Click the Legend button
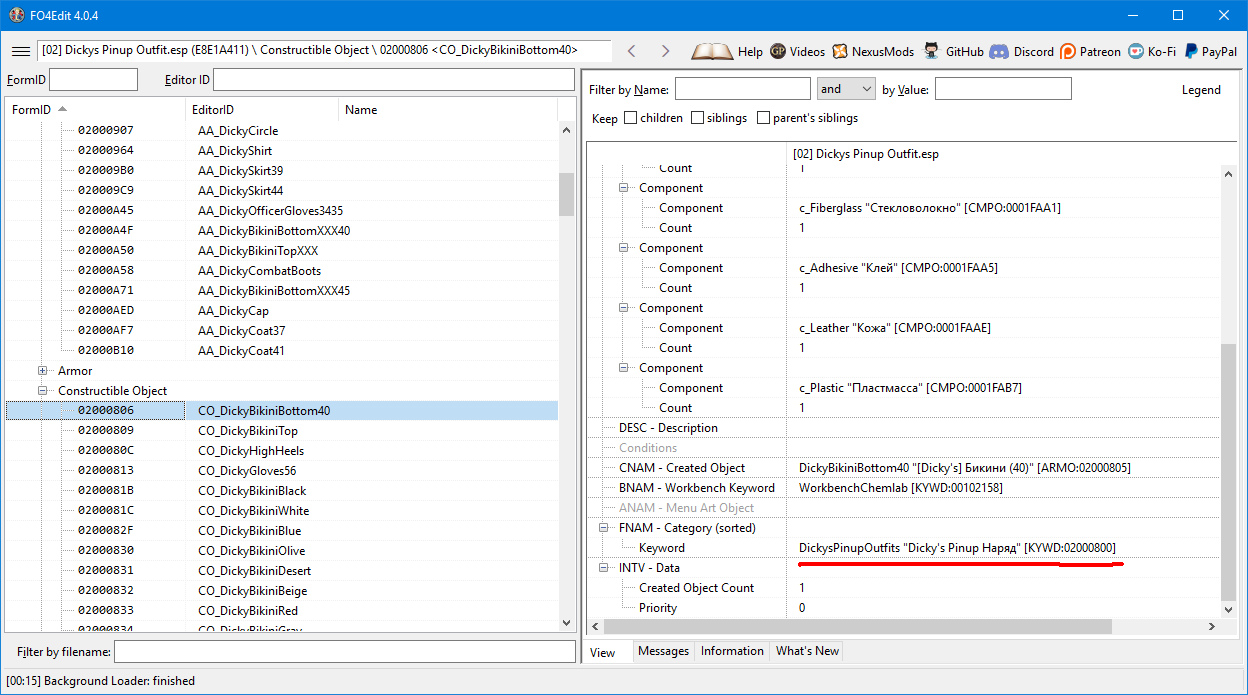 tap(1201, 90)
